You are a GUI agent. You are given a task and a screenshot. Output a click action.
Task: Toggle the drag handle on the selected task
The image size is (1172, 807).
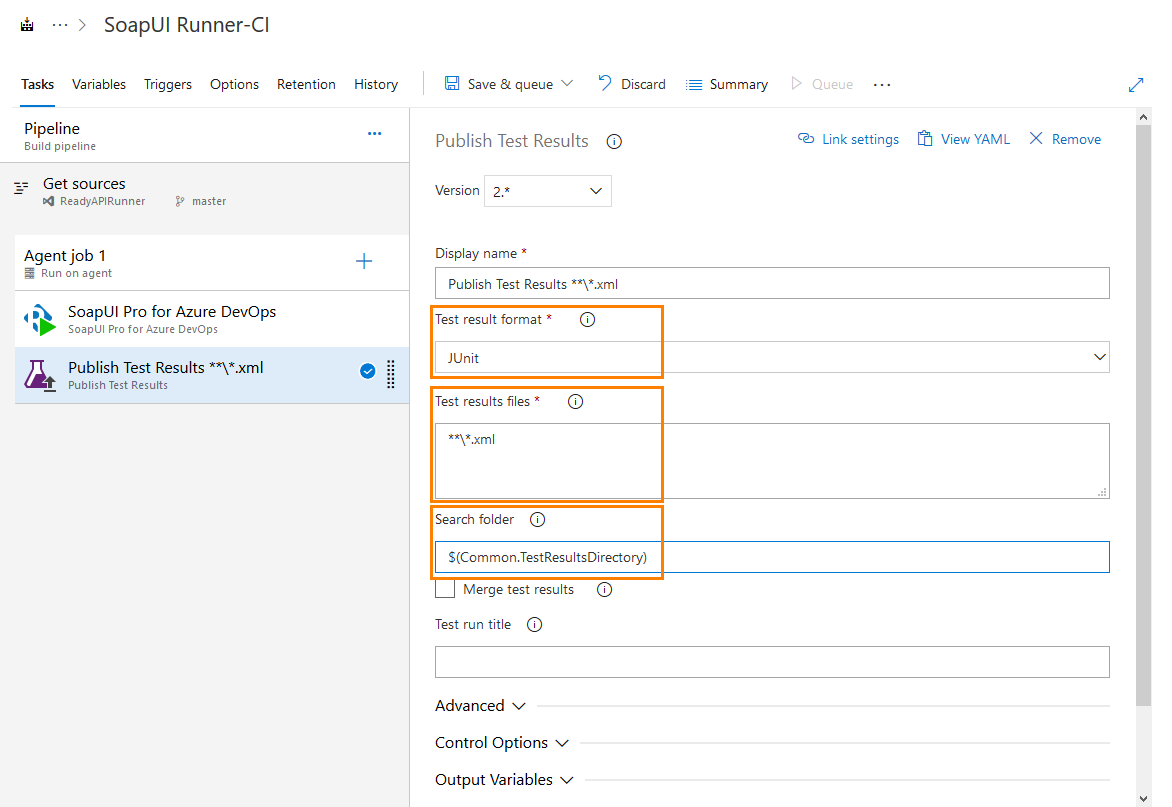point(390,375)
